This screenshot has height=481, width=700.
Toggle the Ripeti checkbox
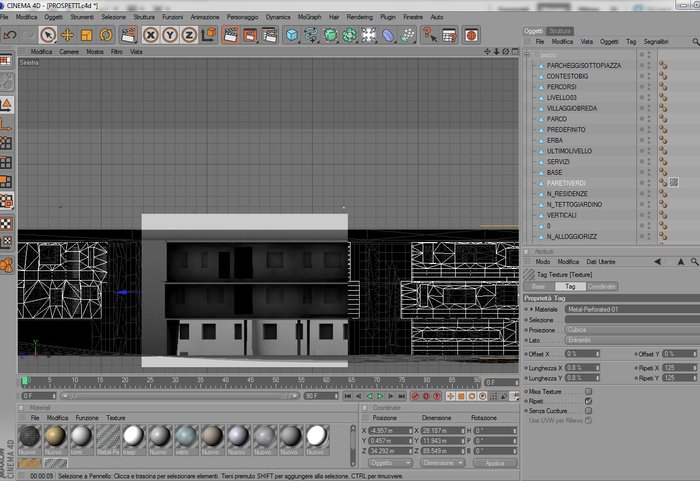588,401
